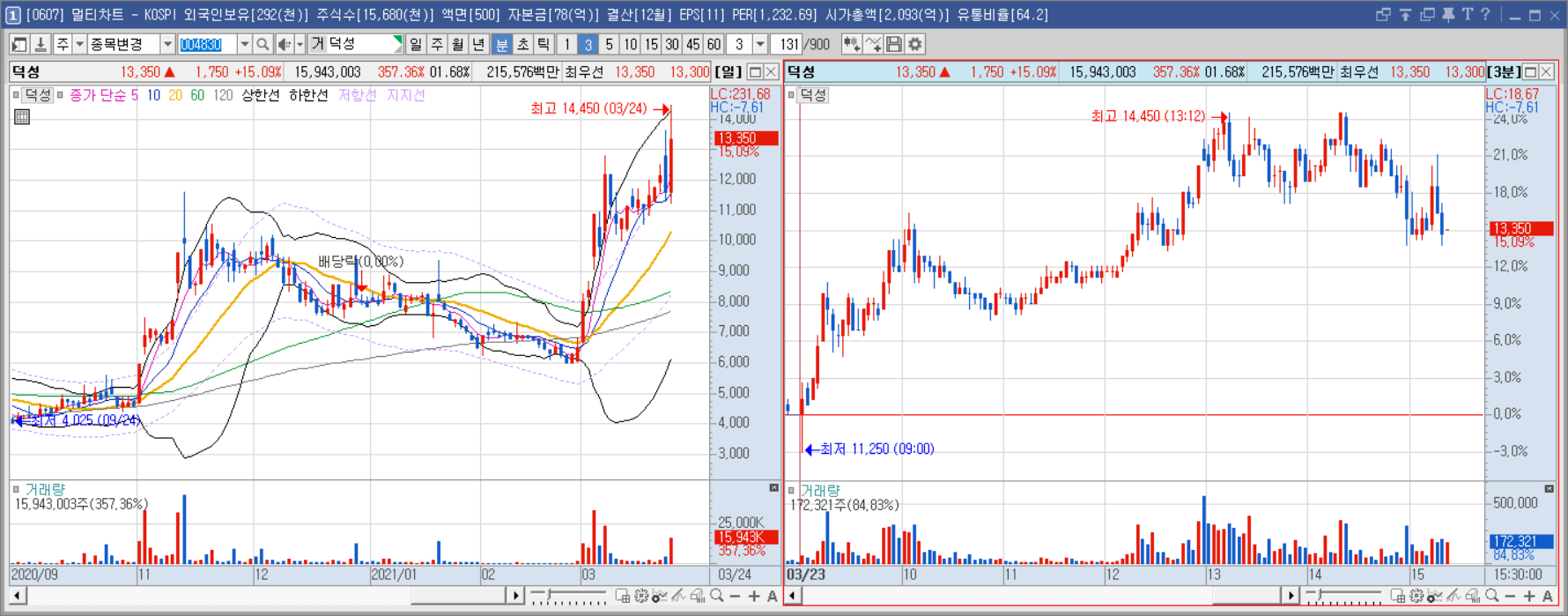Click the A auto-scale icon below daily chart
Image resolution: width=1568 pixels, height=616 pixels.
[772, 597]
